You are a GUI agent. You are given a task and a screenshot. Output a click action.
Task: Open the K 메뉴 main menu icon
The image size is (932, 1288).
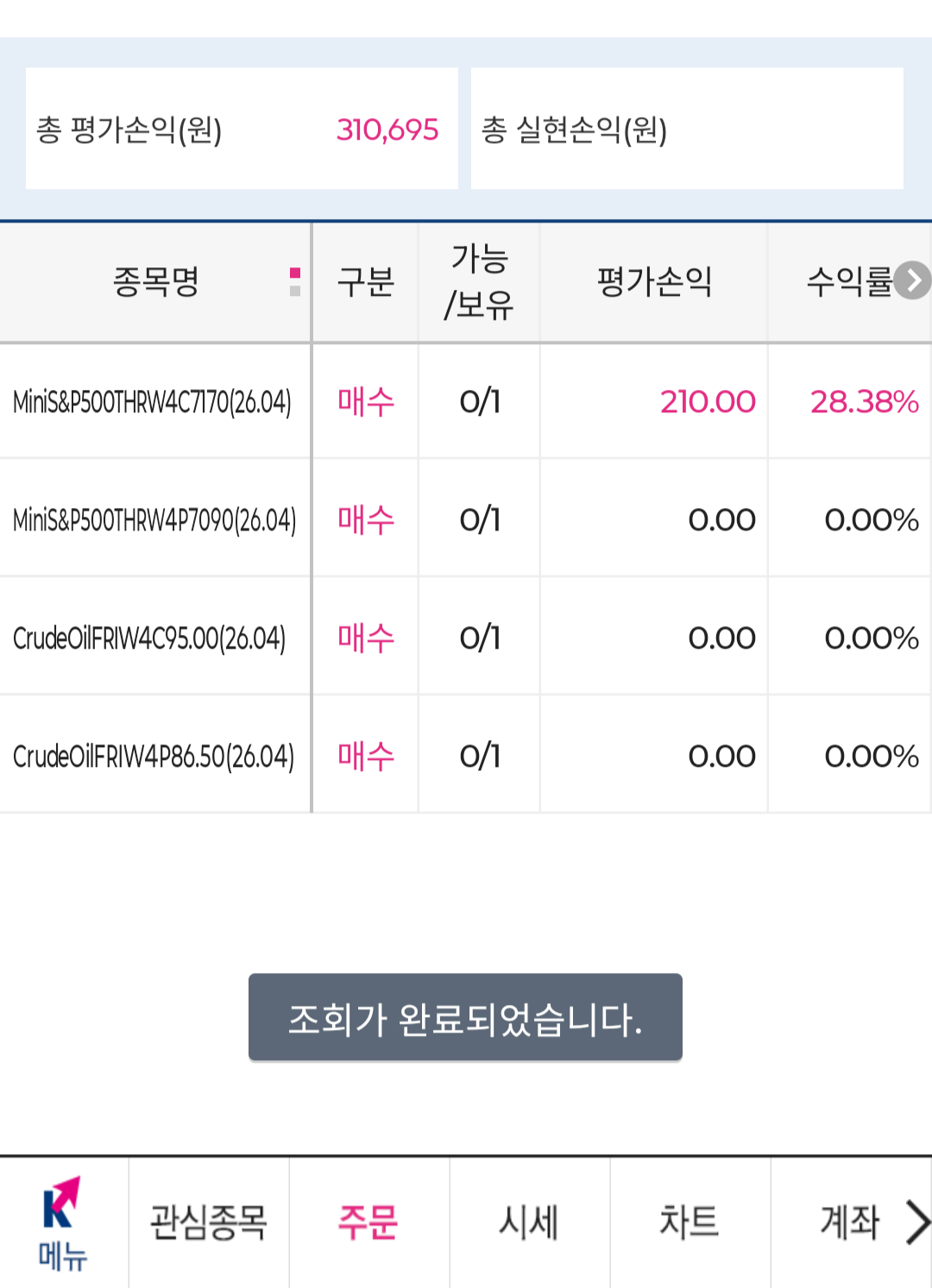coord(62,1220)
